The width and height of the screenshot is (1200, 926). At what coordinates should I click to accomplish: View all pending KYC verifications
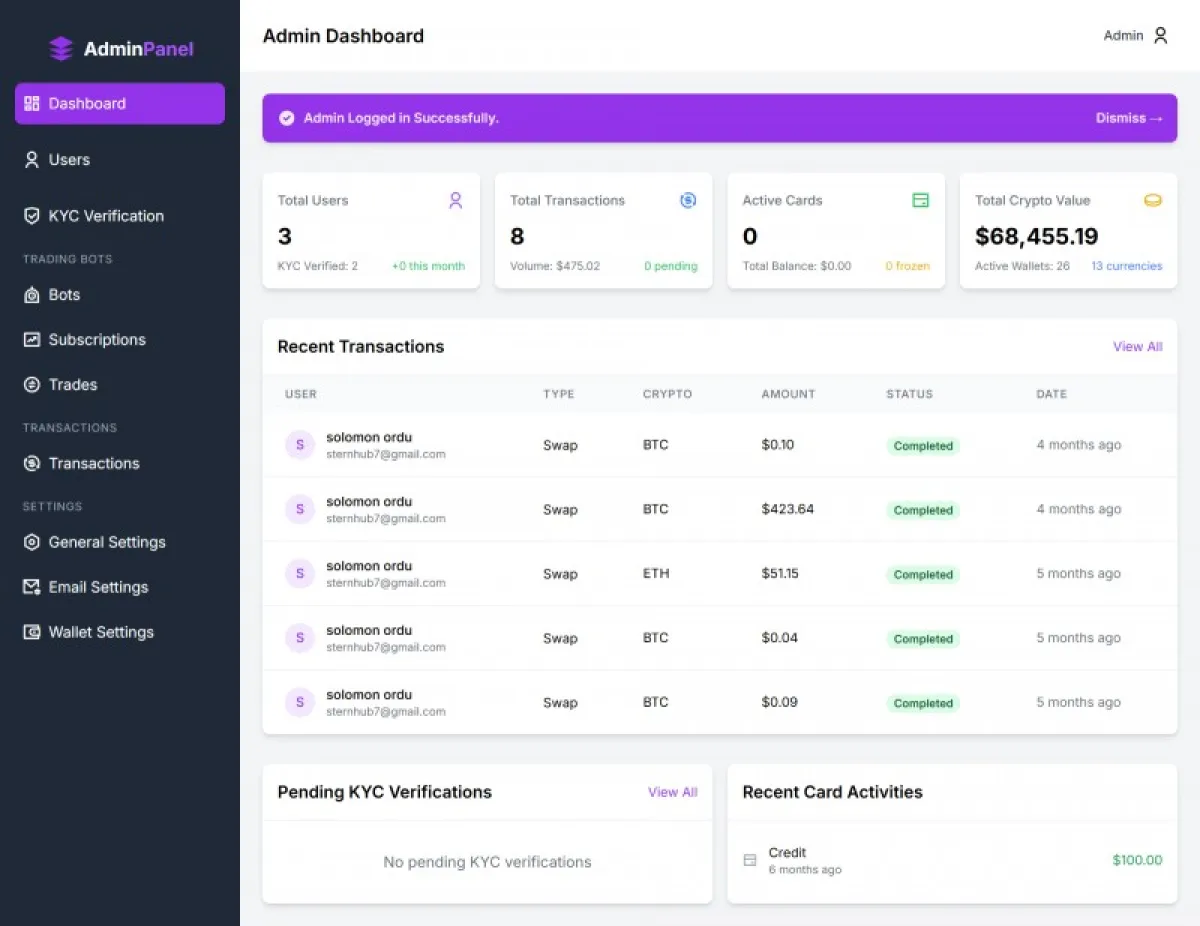(672, 792)
